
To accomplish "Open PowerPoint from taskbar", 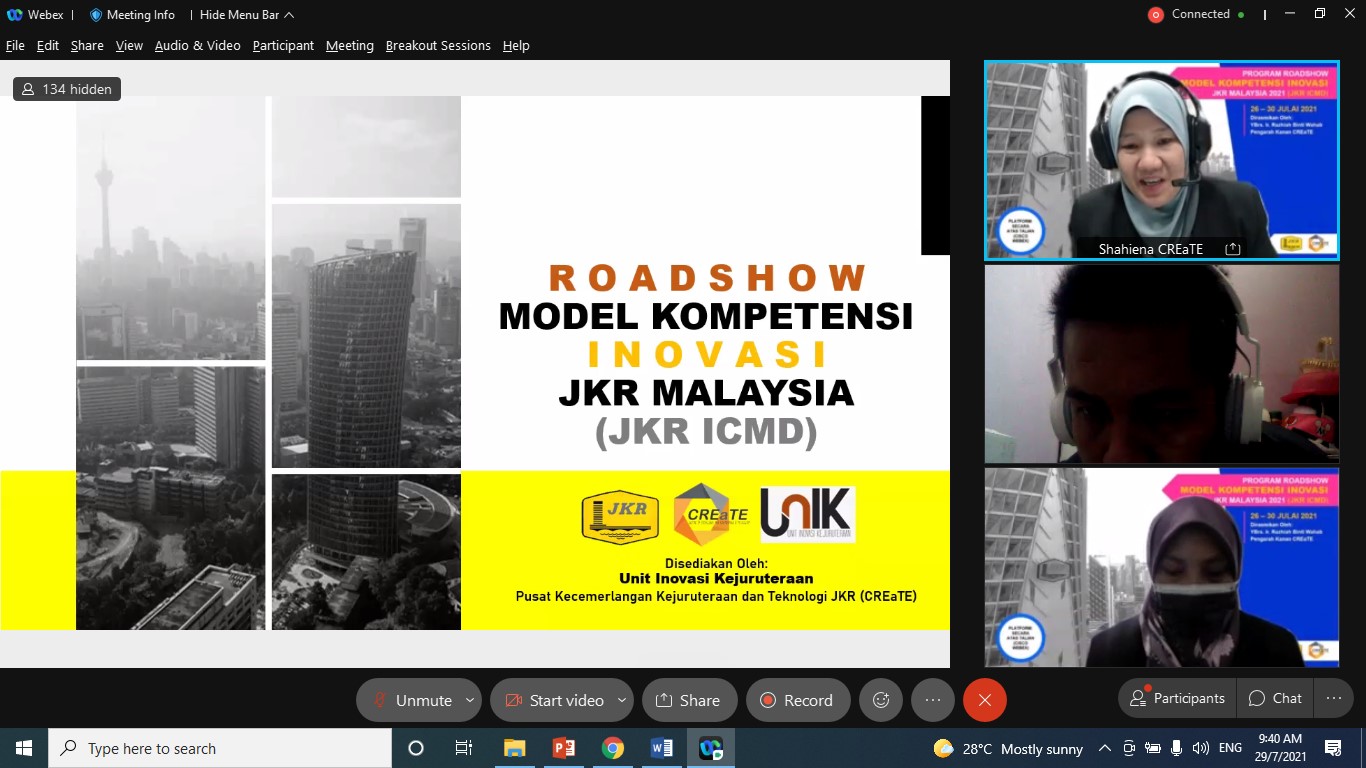I will (x=563, y=748).
